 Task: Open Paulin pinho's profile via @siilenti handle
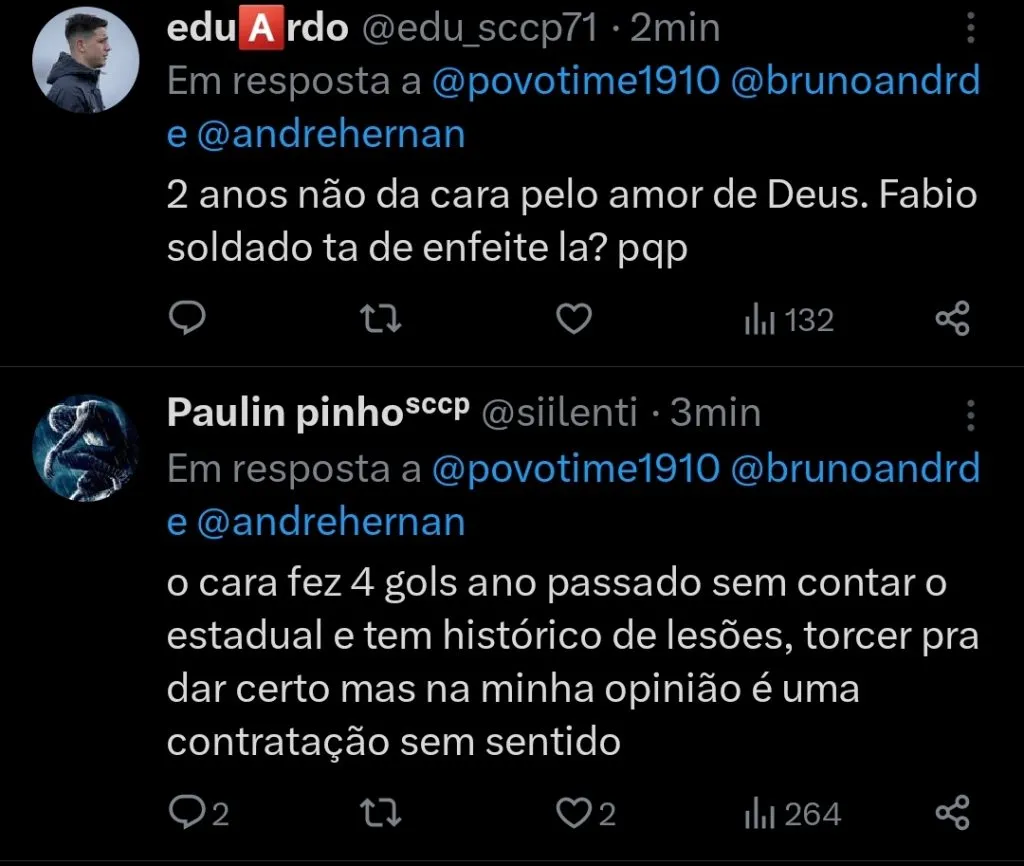pyautogui.click(x=555, y=412)
